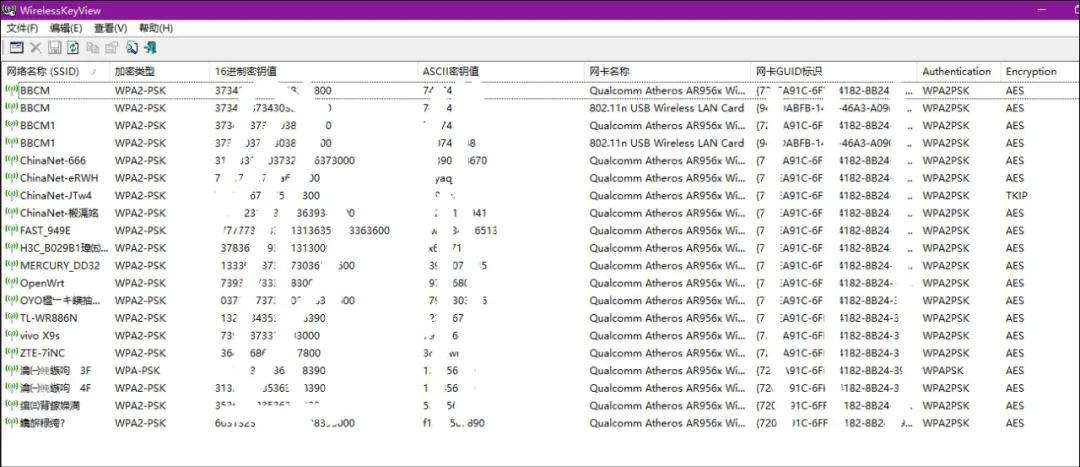This screenshot has width=1080, height=467.
Task: Select the adapter name cell in OpenWrt row
Action: tap(667, 282)
